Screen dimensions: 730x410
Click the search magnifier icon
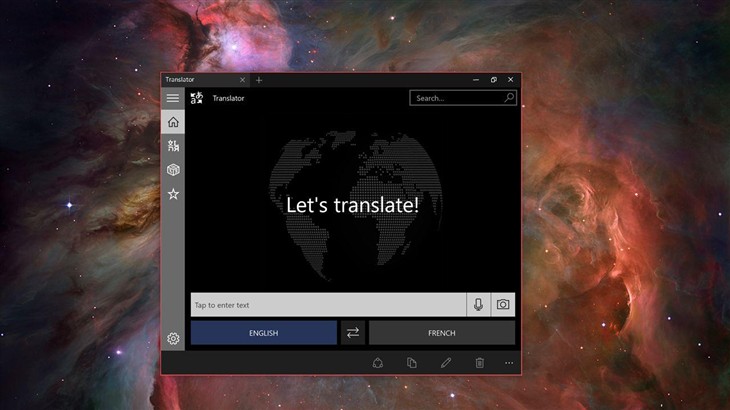(x=509, y=98)
